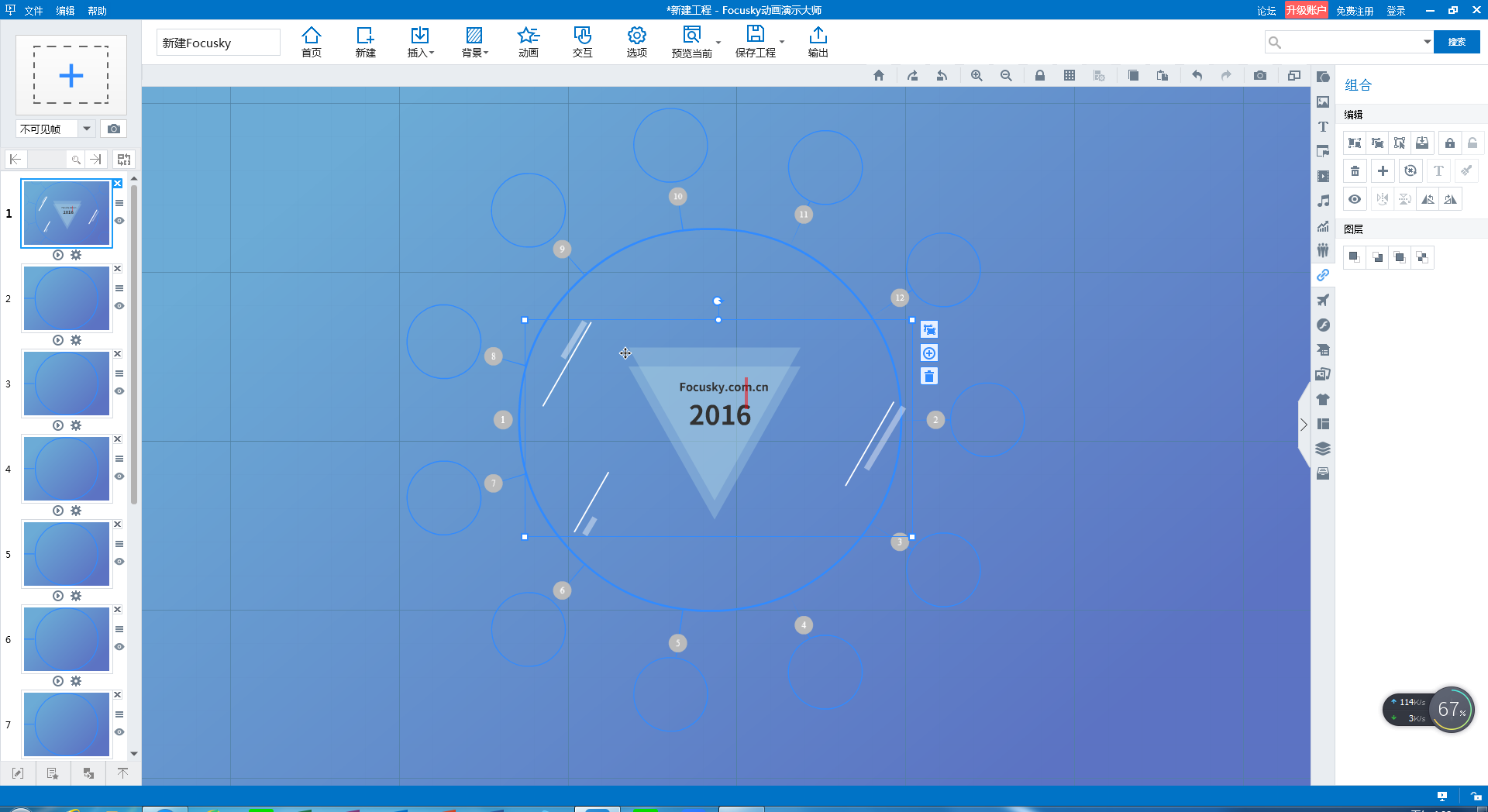Open the music note tool in sidebar
The width and height of the screenshot is (1488, 812).
coord(1323,201)
